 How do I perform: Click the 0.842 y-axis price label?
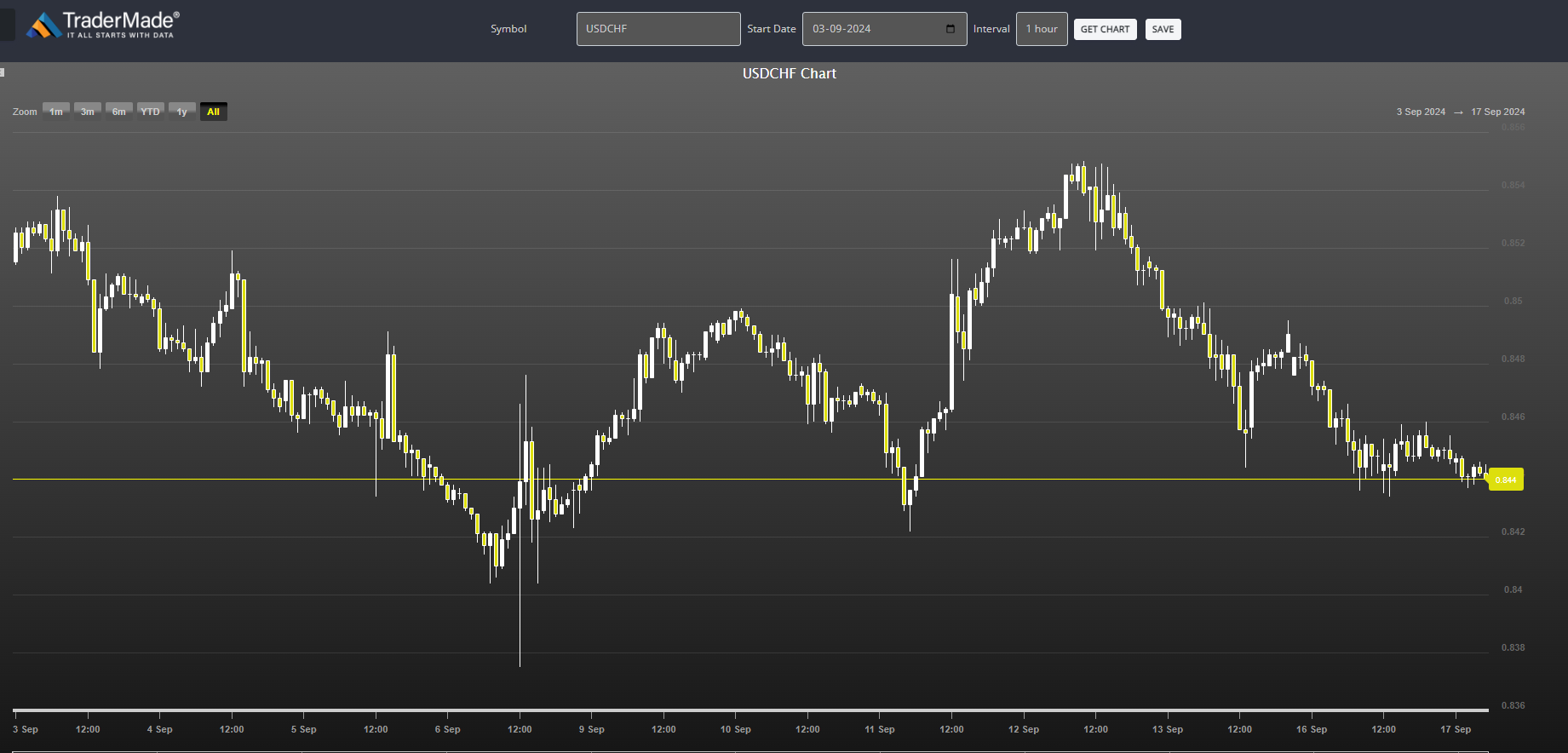(1513, 532)
